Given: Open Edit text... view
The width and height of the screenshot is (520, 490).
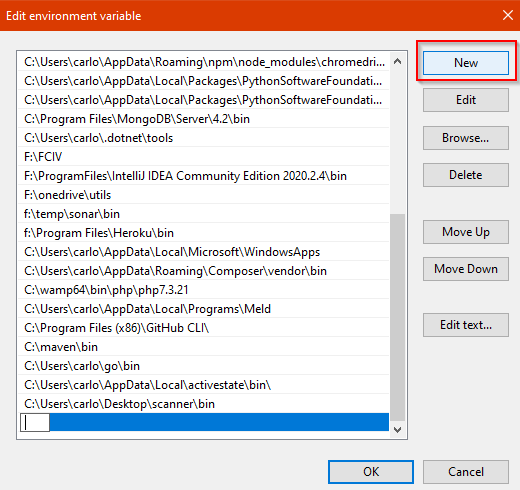Looking at the screenshot, I should (466, 325).
